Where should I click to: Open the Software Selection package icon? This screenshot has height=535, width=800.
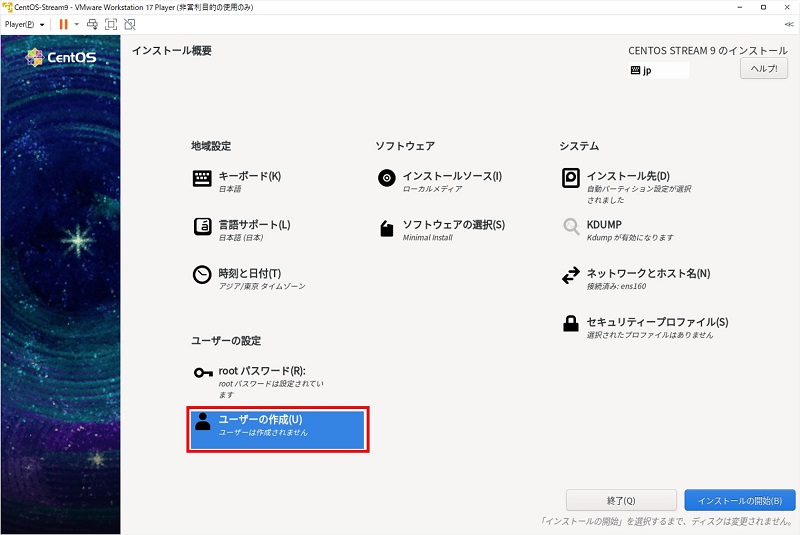(387, 228)
